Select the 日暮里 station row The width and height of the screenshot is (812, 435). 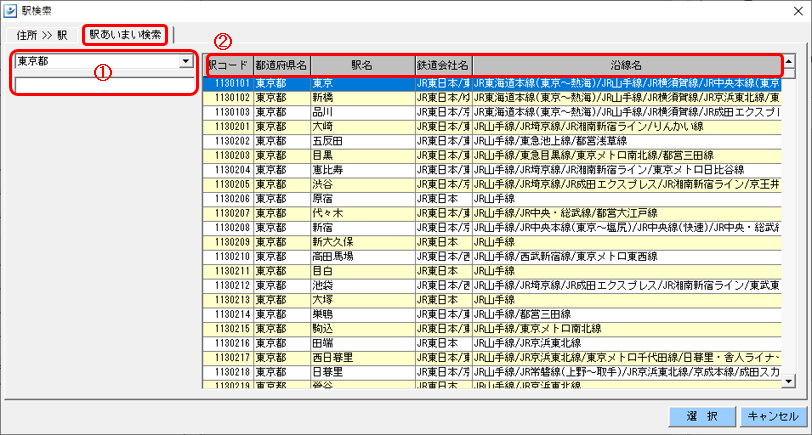(x=491, y=372)
